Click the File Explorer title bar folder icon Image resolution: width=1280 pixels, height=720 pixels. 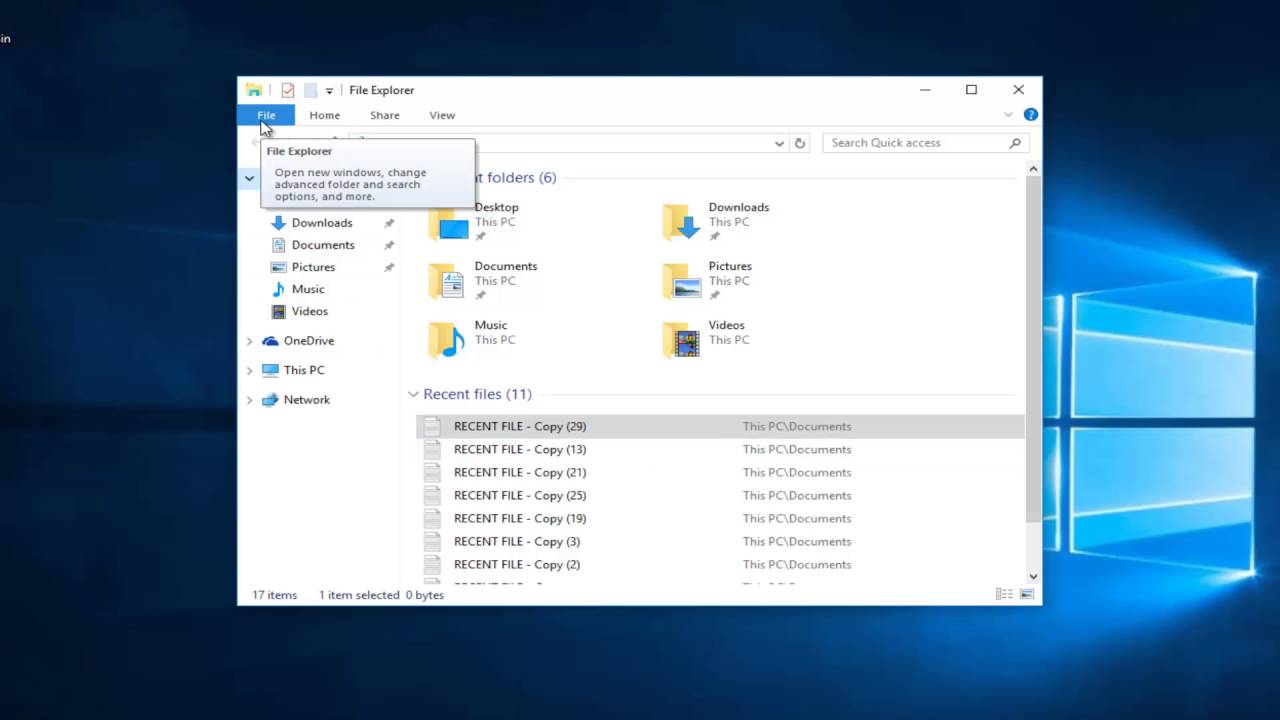coord(254,90)
